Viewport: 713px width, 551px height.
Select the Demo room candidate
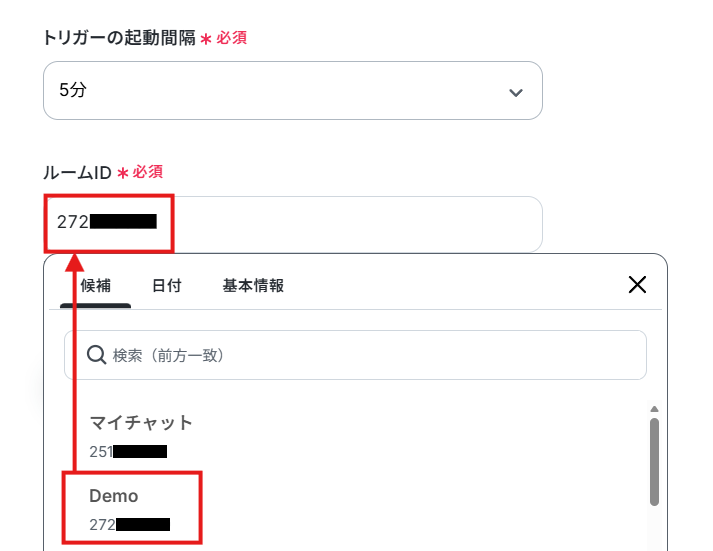click(x=132, y=508)
